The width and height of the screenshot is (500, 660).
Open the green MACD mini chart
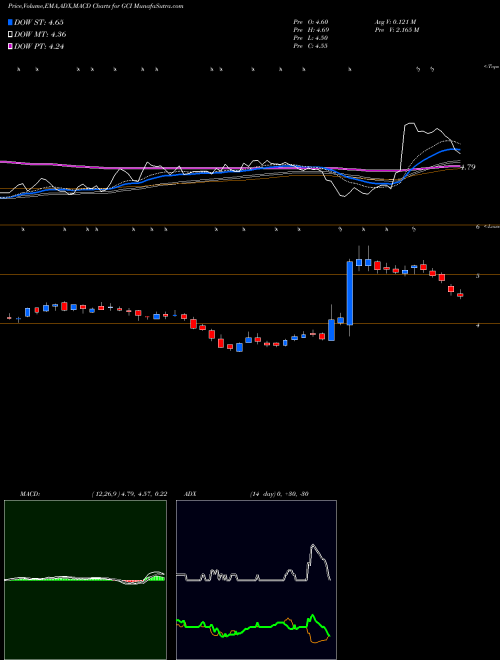click(85, 580)
